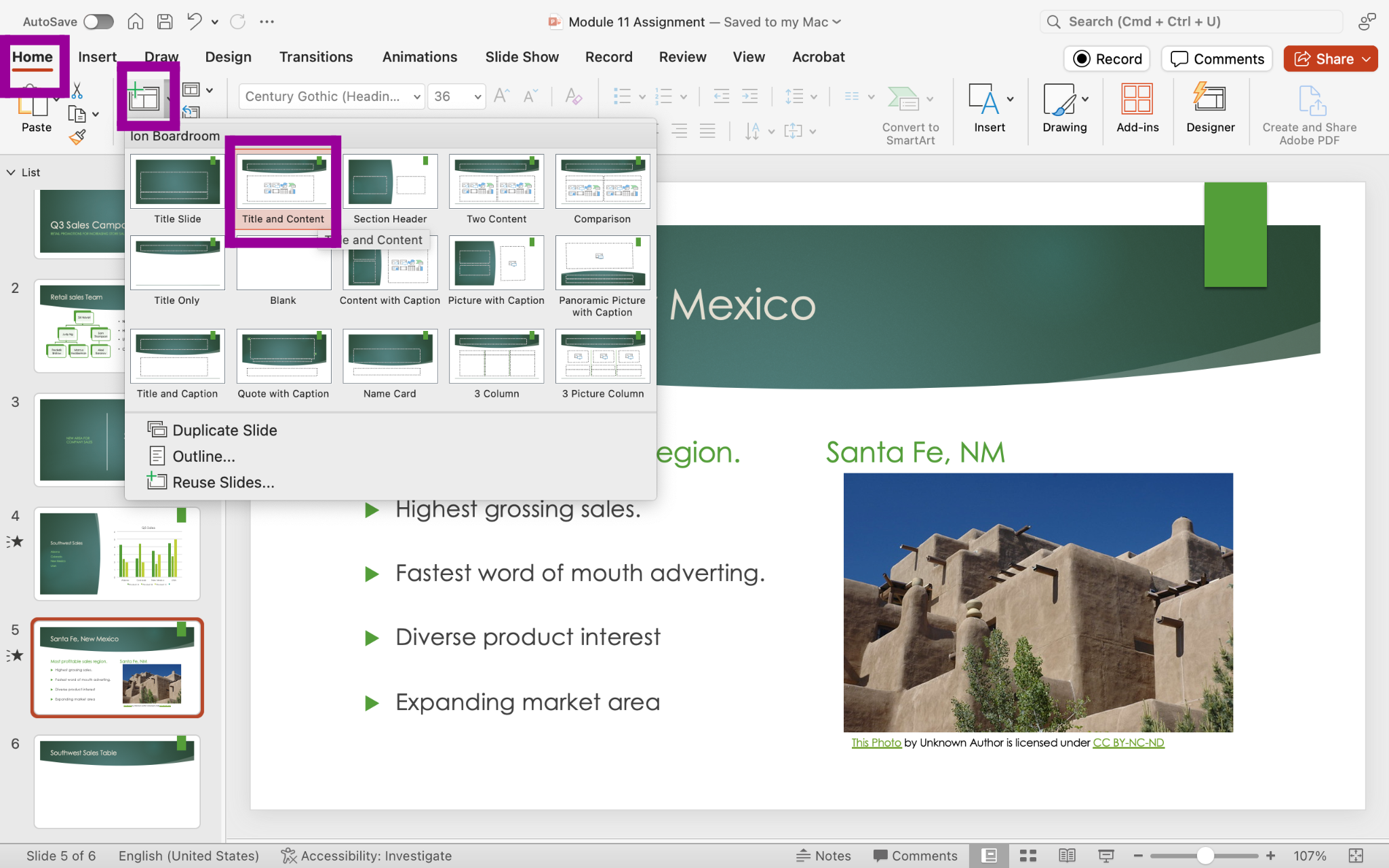The width and height of the screenshot is (1389, 868).
Task: Open the Animations tab
Action: click(419, 57)
